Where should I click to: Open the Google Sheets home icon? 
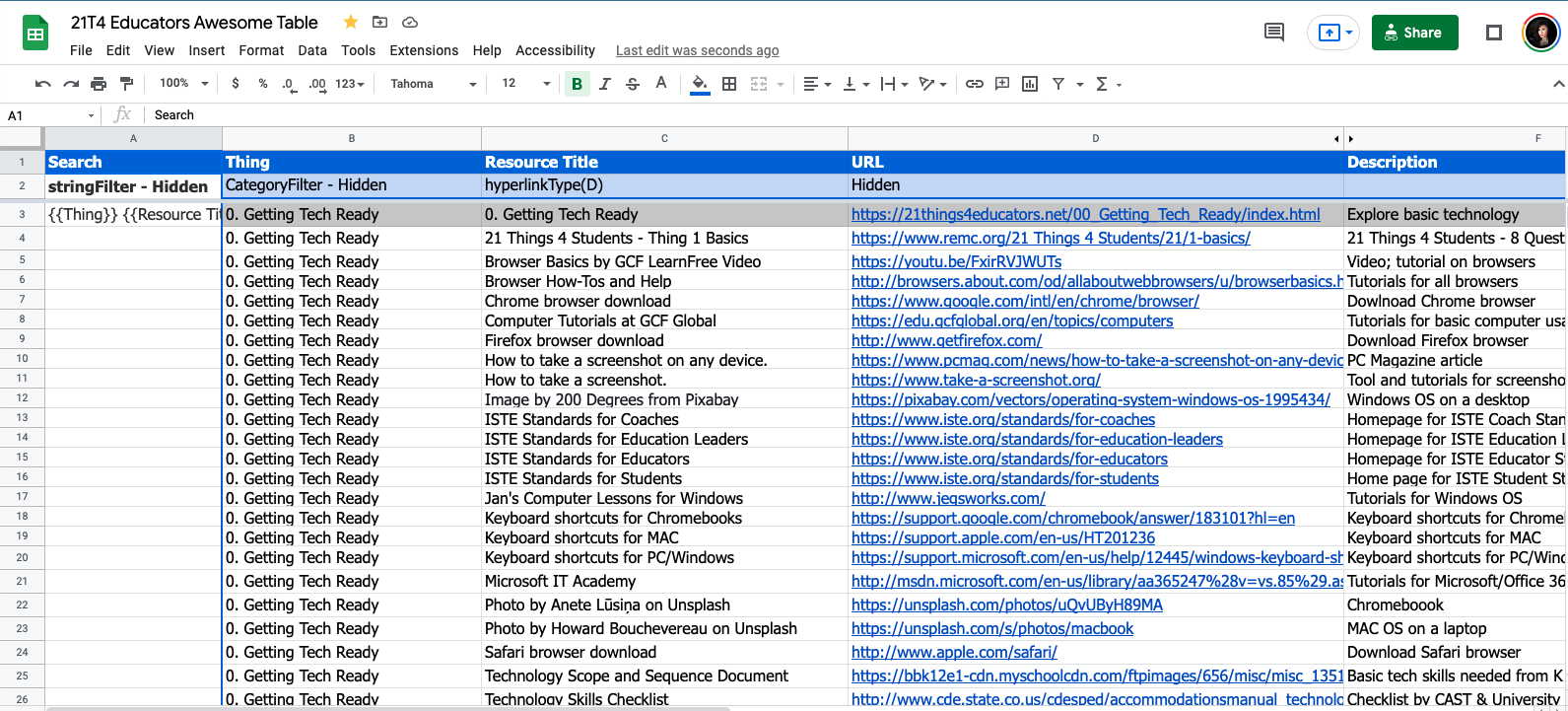click(x=35, y=35)
